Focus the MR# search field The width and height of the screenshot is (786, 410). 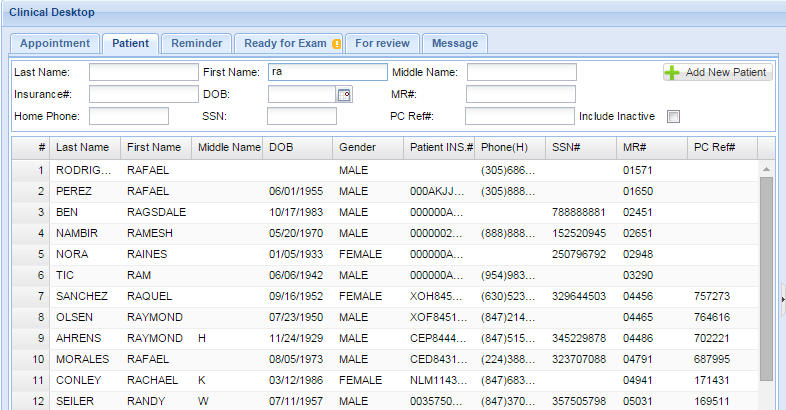[521, 94]
